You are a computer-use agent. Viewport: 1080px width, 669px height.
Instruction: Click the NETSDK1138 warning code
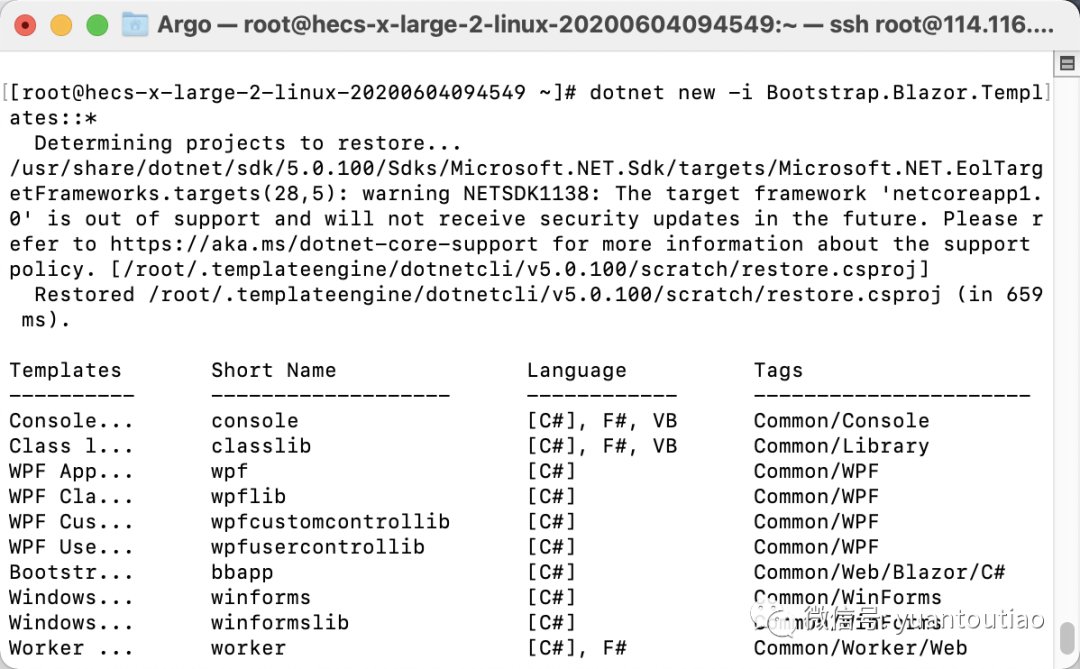coord(526,194)
